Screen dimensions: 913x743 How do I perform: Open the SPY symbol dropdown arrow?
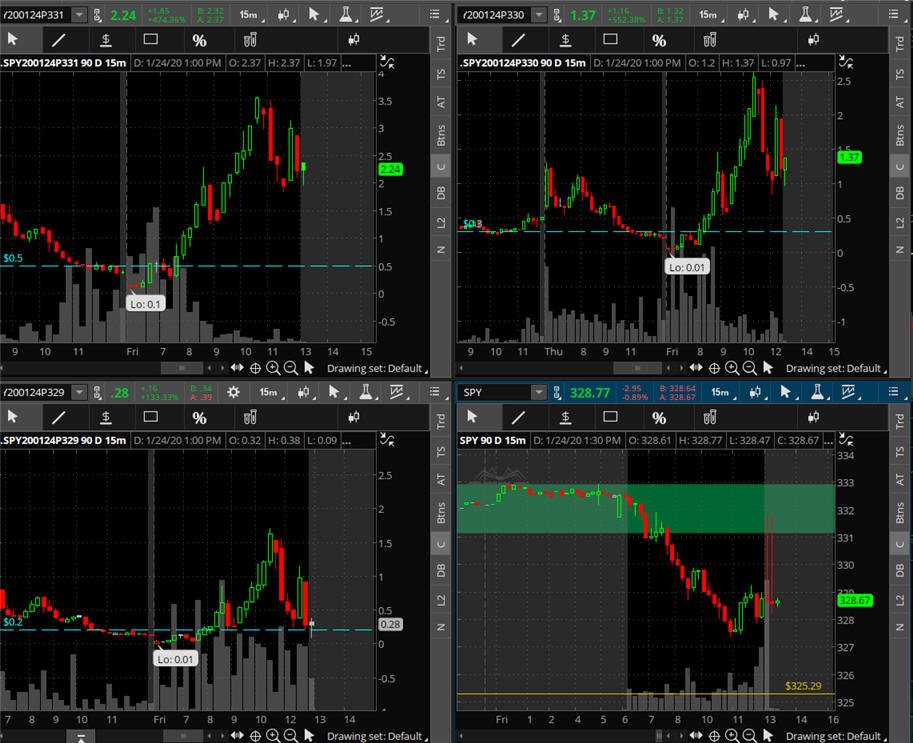click(539, 392)
